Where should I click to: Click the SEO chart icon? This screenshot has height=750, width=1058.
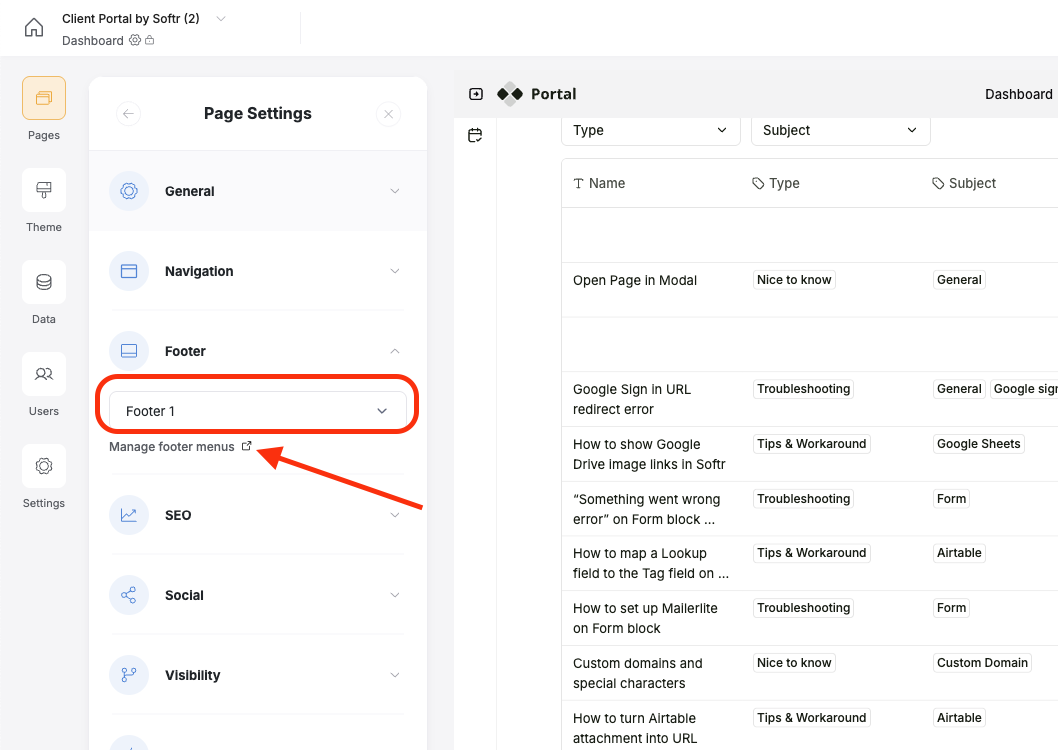click(x=129, y=515)
